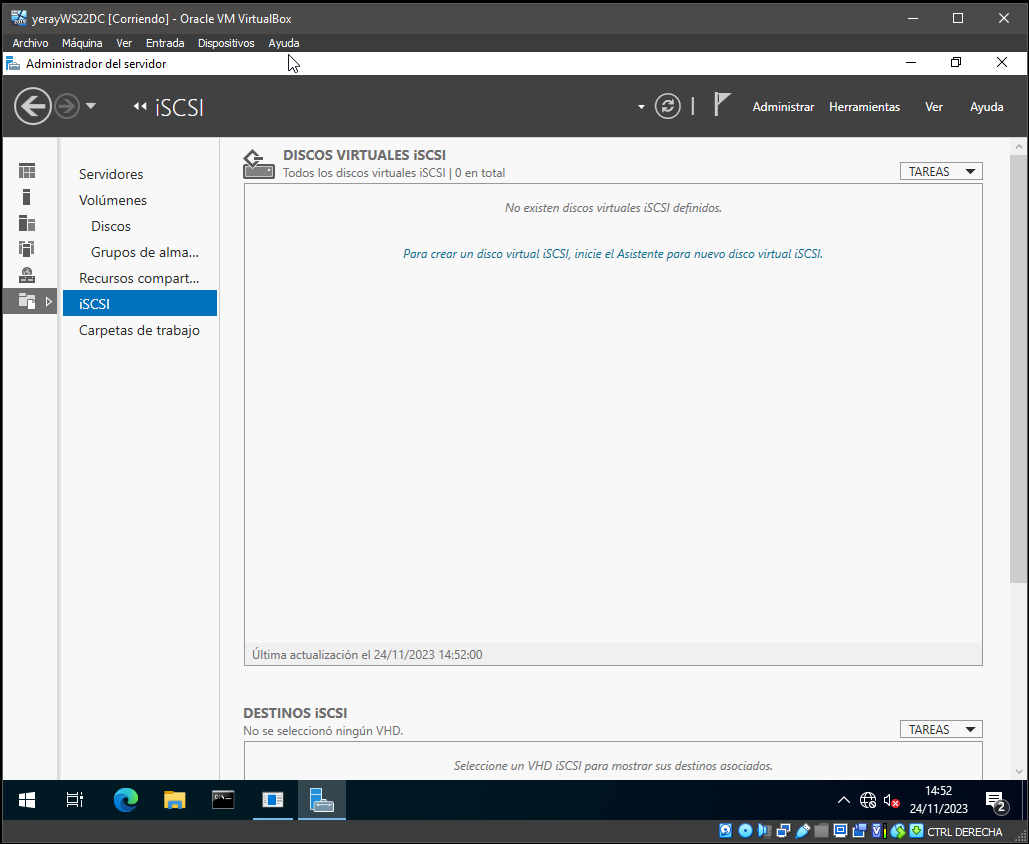Open VirtualBox Máquina menu
This screenshot has width=1029, height=844.
click(x=82, y=43)
